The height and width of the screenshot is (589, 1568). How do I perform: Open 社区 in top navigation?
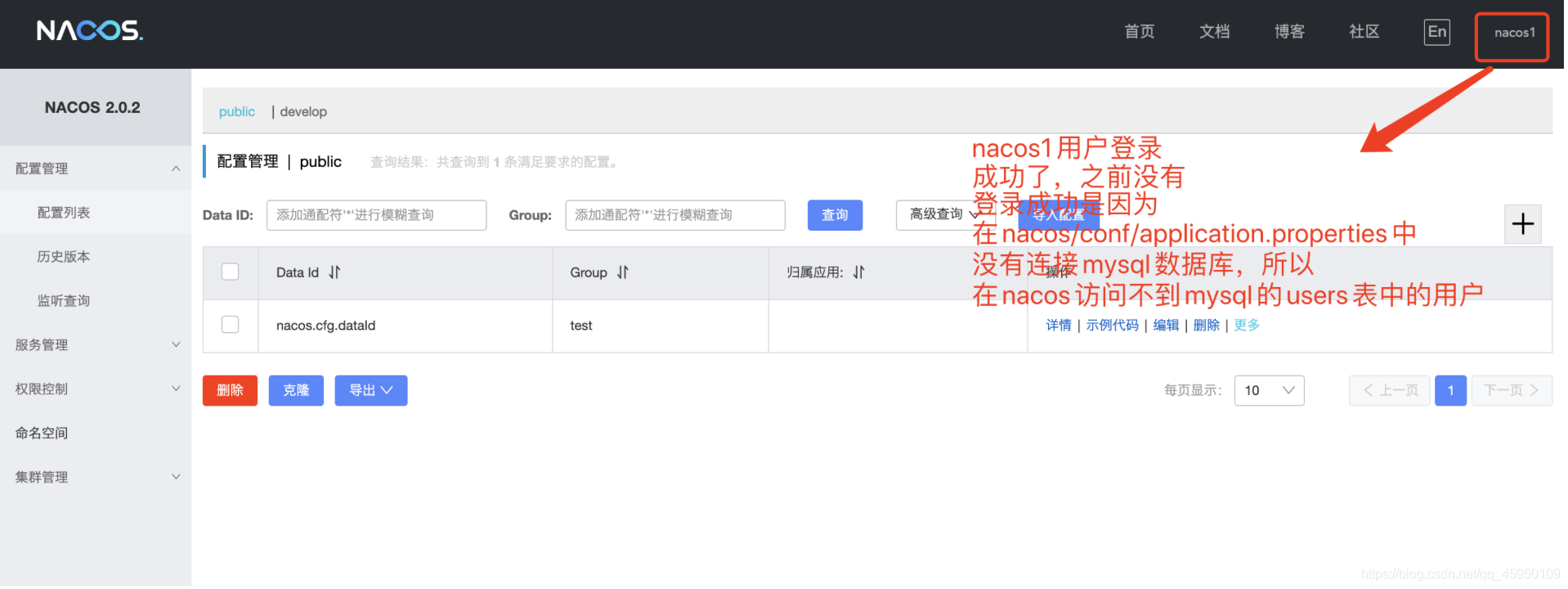pos(1364,32)
